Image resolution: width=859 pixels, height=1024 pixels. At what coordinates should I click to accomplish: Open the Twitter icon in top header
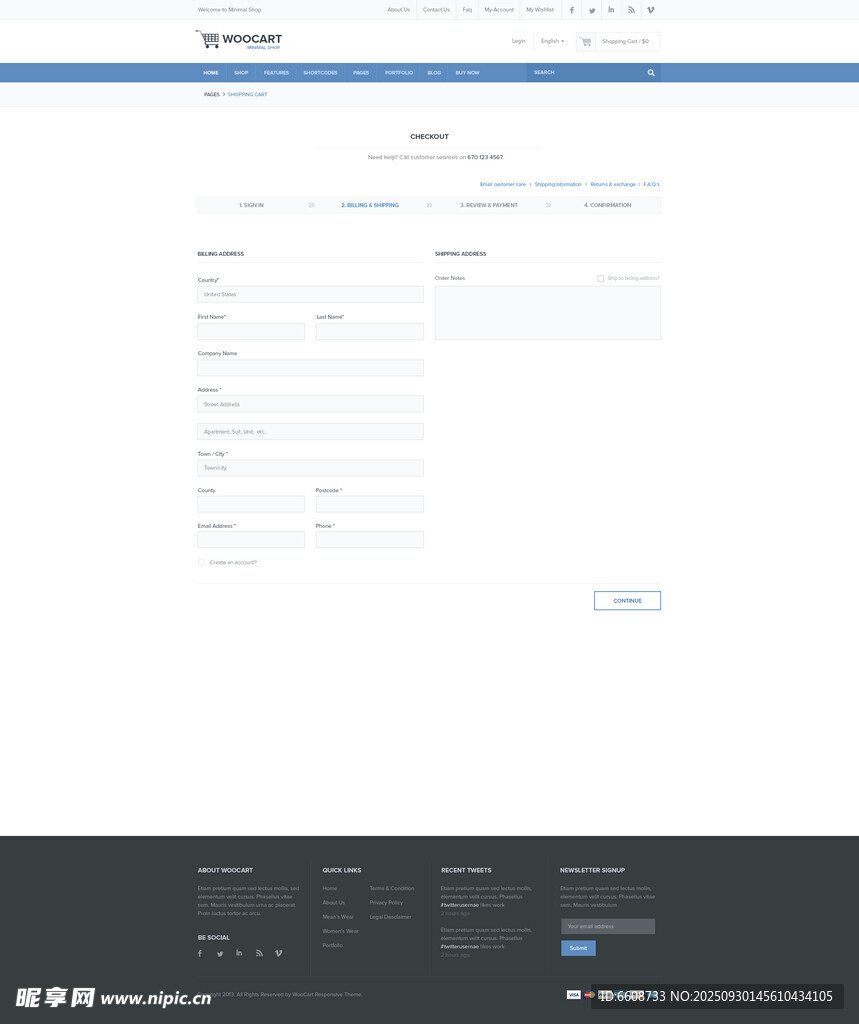tap(592, 10)
